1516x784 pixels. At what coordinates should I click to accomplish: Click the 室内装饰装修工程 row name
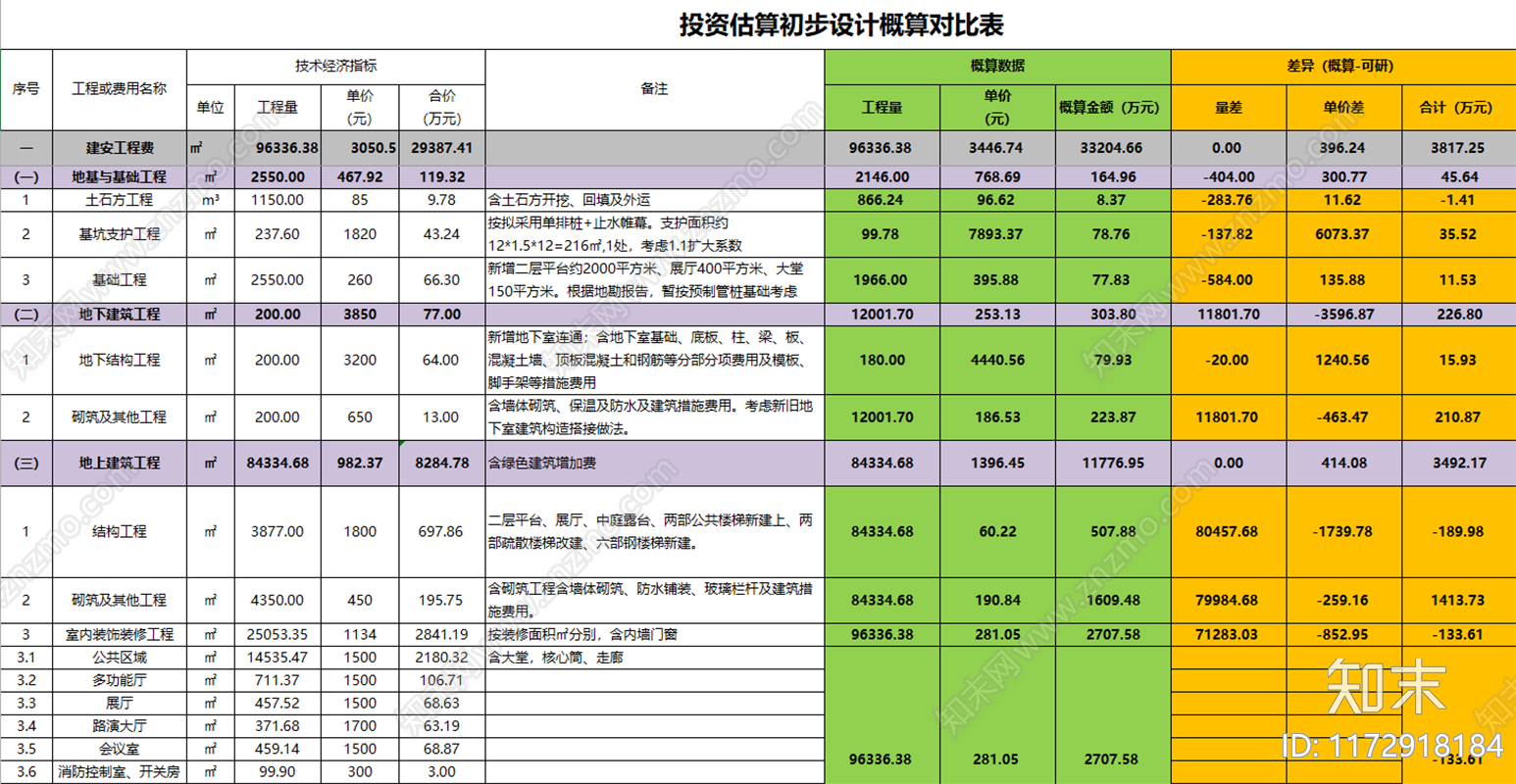coord(120,635)
